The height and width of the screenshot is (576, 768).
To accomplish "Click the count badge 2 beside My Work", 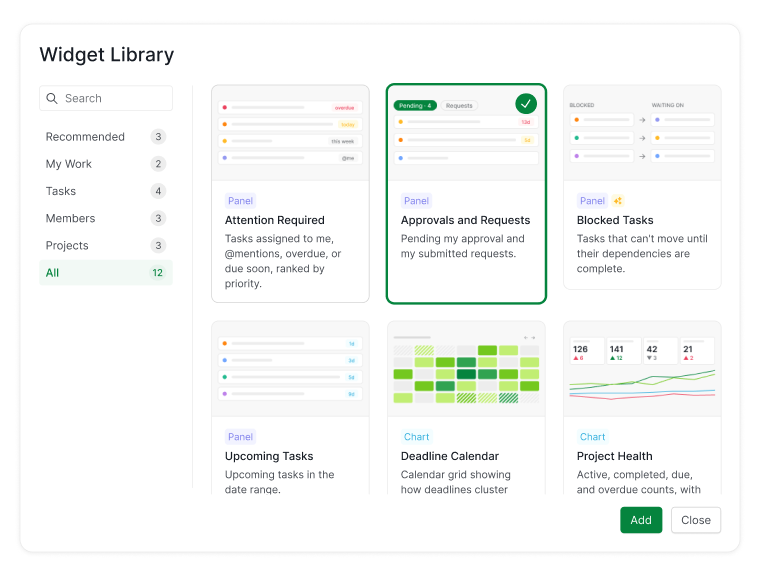I will tap(158, 164).
